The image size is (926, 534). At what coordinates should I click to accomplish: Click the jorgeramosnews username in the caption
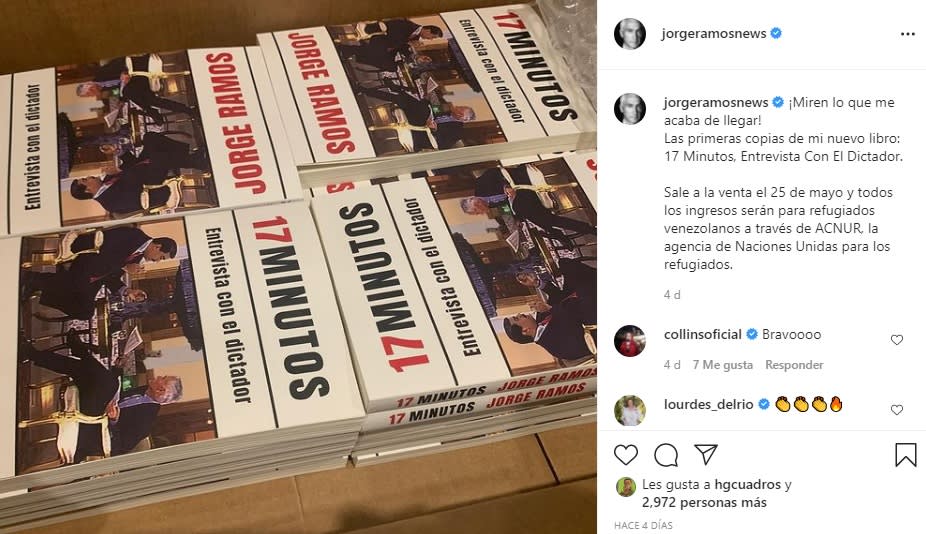click(x=716, y=102)
